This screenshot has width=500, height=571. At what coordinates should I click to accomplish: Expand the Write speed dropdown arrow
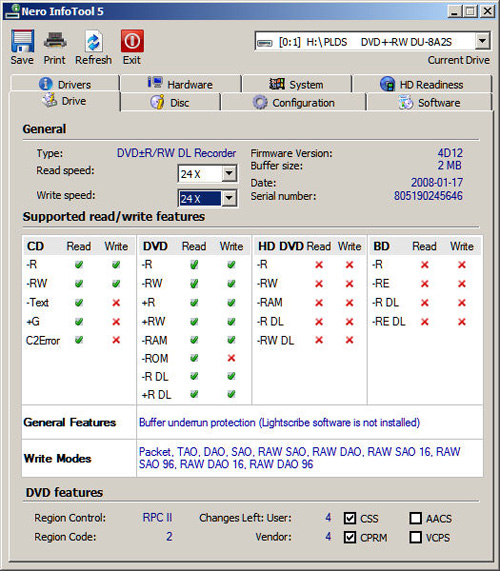[x=229, y=198]
